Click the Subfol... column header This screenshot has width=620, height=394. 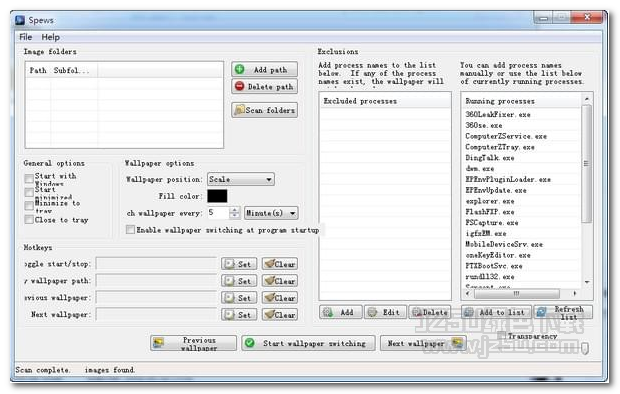click(74, 70)
